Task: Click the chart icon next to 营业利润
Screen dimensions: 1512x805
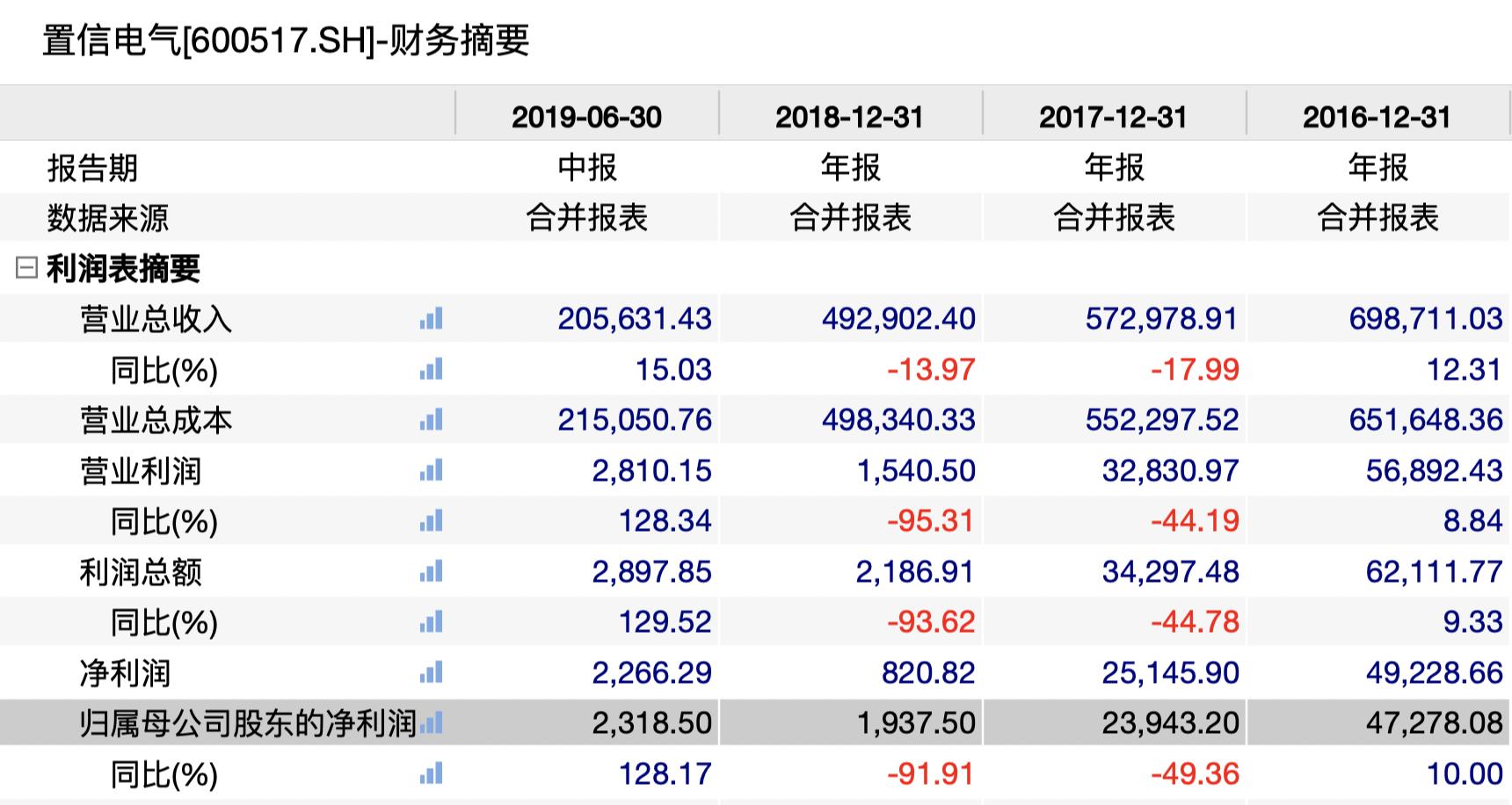Action: click(431, 471)
